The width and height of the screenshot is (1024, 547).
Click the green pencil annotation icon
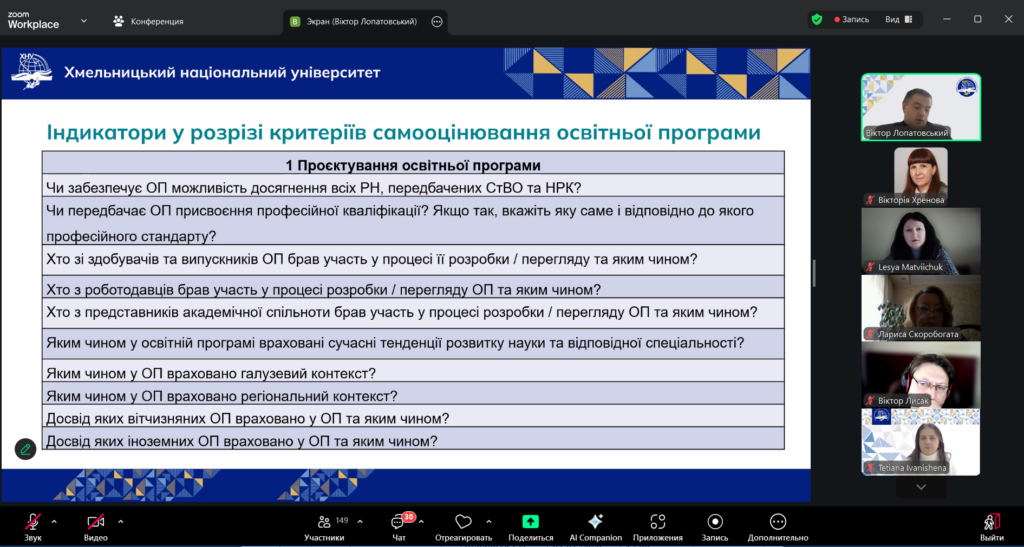(x=25, y=449)
